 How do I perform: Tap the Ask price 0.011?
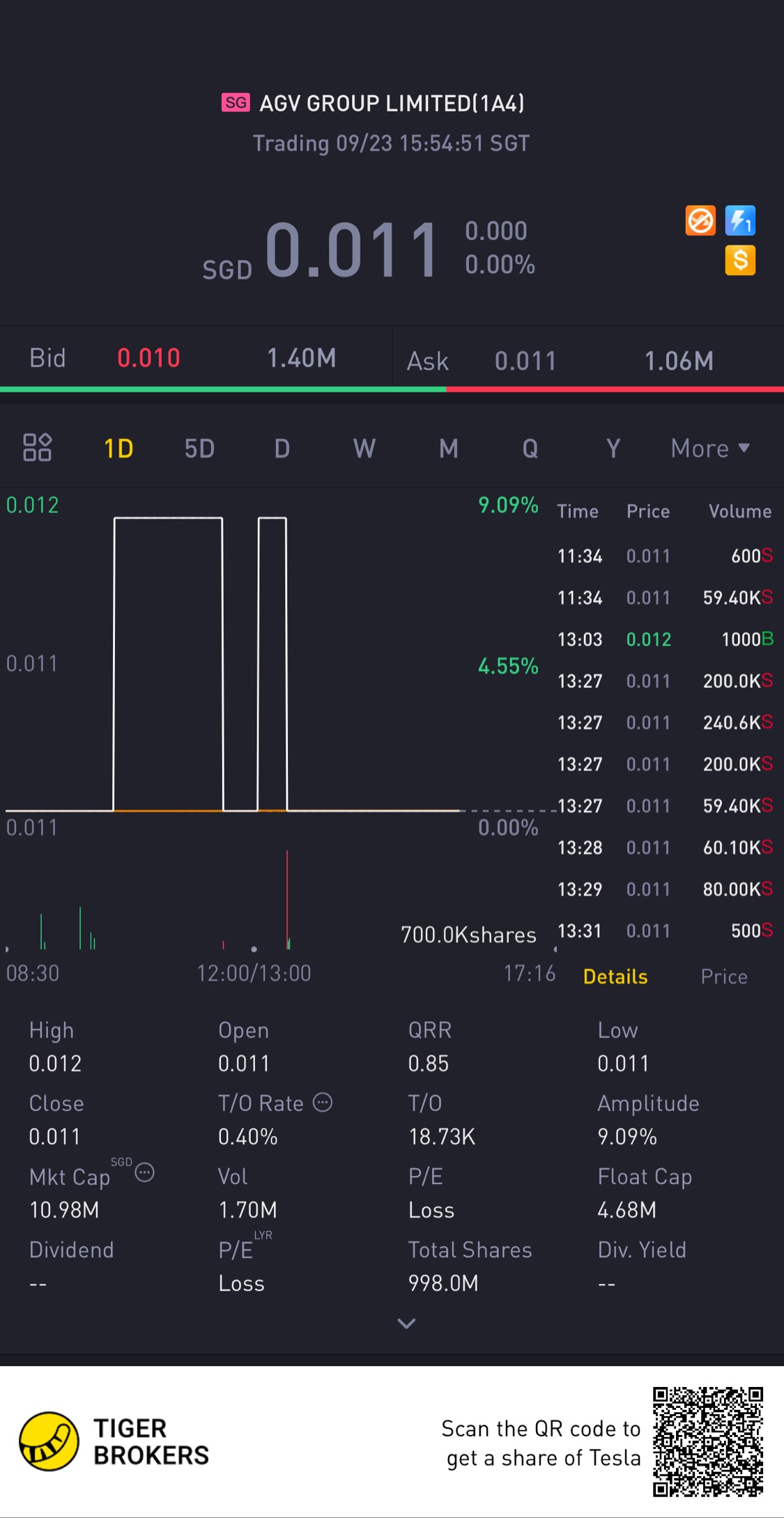(x=525, y=361)
